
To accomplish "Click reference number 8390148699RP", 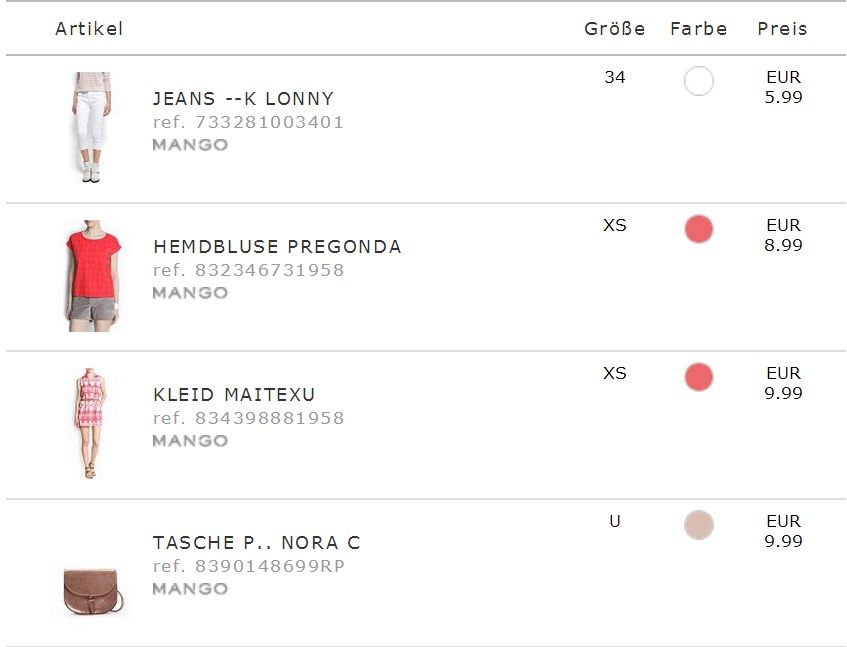I will coord(249,566).
